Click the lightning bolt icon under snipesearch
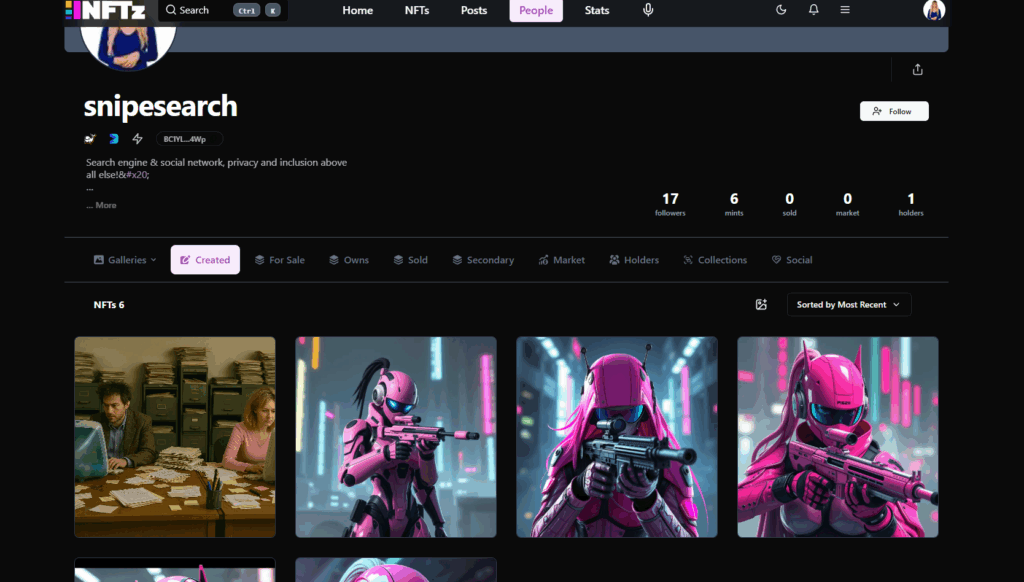 138,139
